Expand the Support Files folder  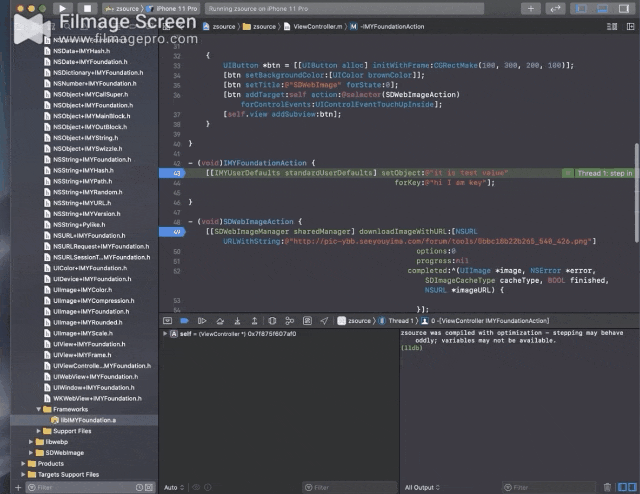[39, 431]
